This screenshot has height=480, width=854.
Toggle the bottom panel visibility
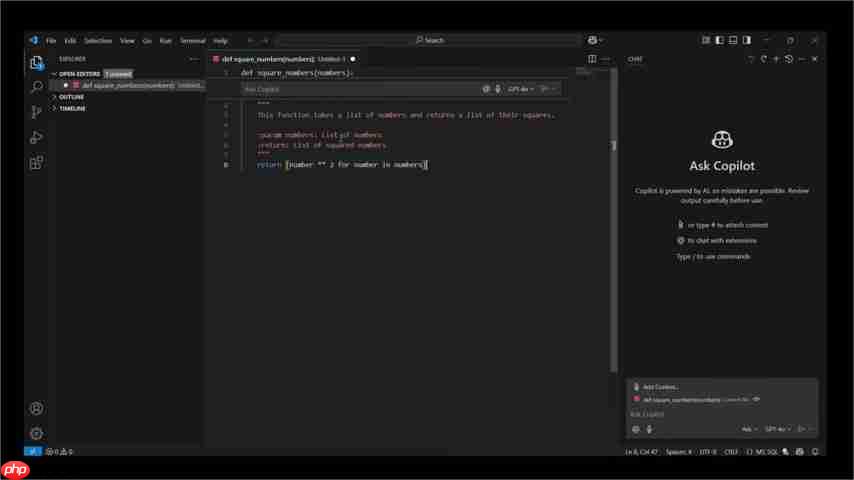pyautogui.click(x=733, y=40)
